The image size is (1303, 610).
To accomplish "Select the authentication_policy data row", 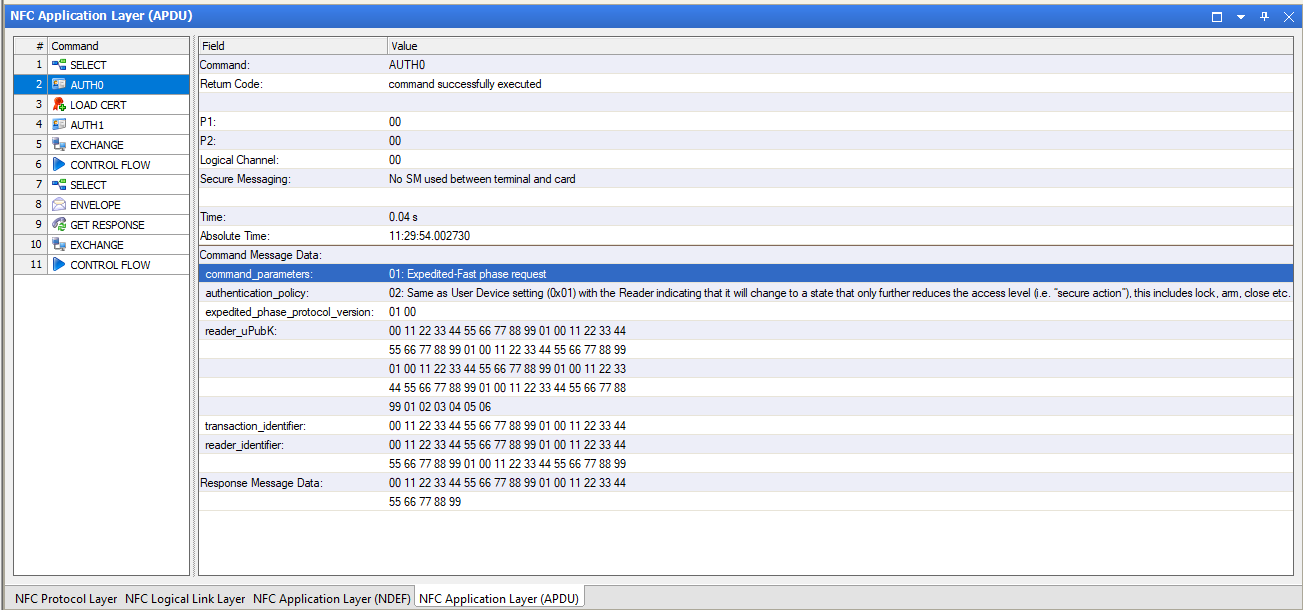I will pyautogui.click(x=745, y=293).
